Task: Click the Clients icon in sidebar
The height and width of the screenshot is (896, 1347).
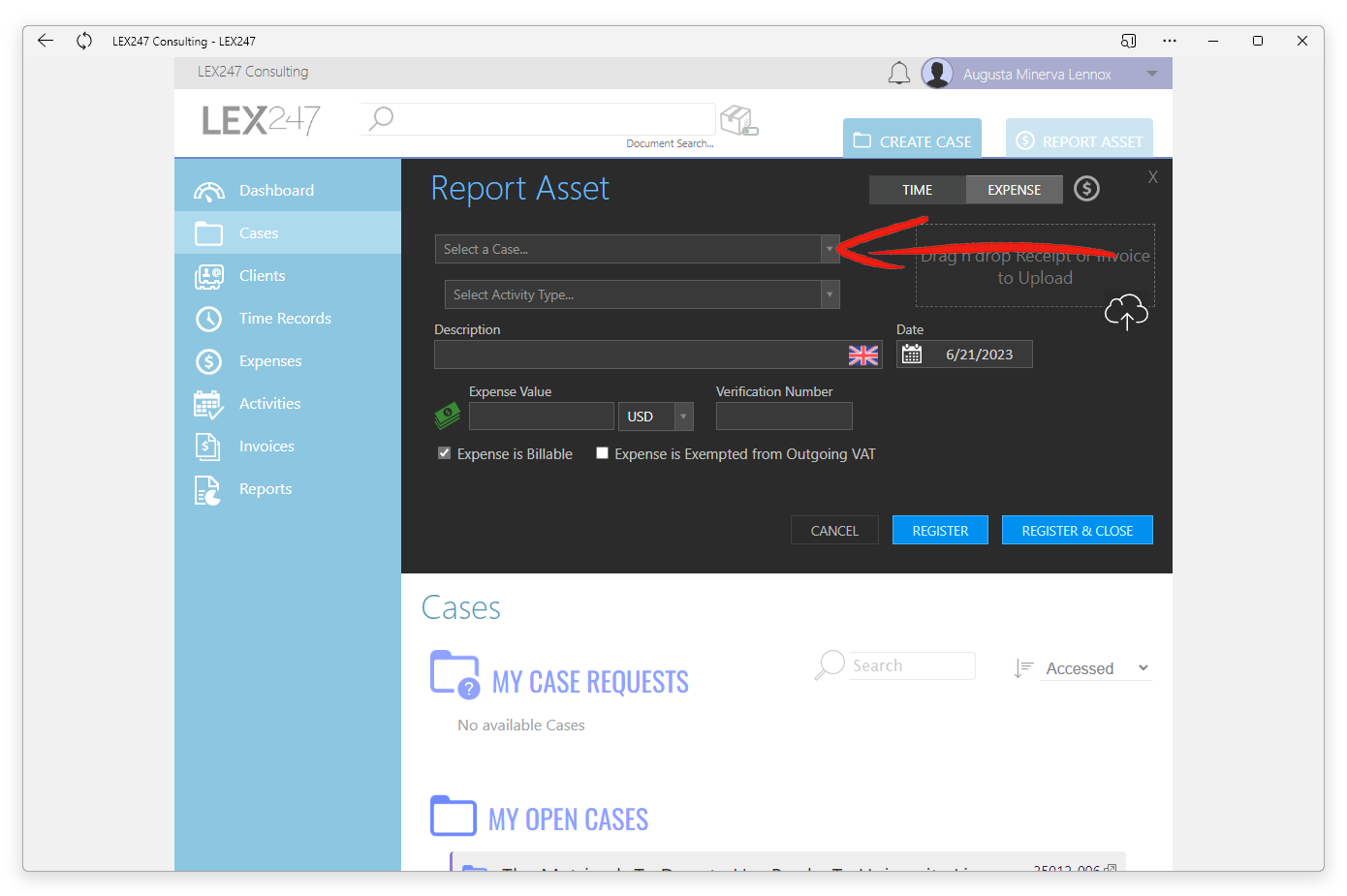Action: click(208, 276)
